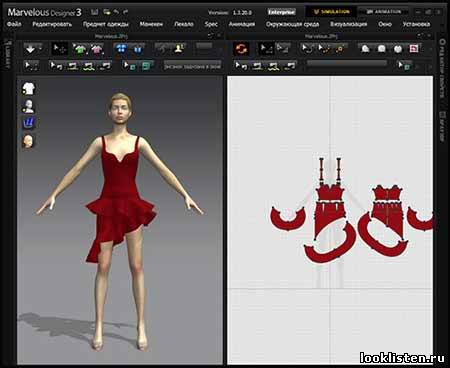Click the yellow avatar figure toolbar icon
Image resolution: width=450 pixels, height=368 pixels.
[x=179, y=49]
